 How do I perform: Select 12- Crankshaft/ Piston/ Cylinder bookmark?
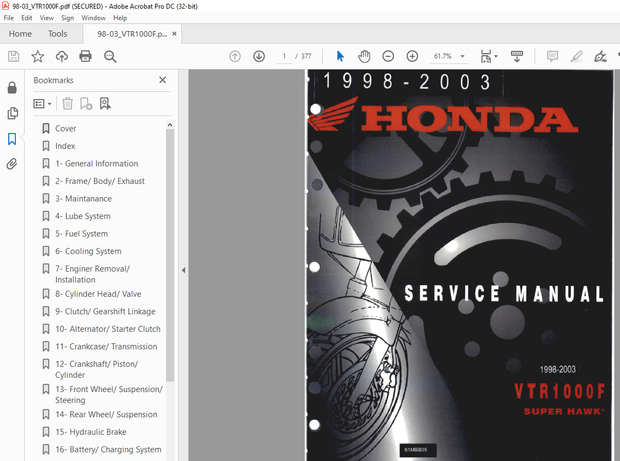click(x=96, y=369)
